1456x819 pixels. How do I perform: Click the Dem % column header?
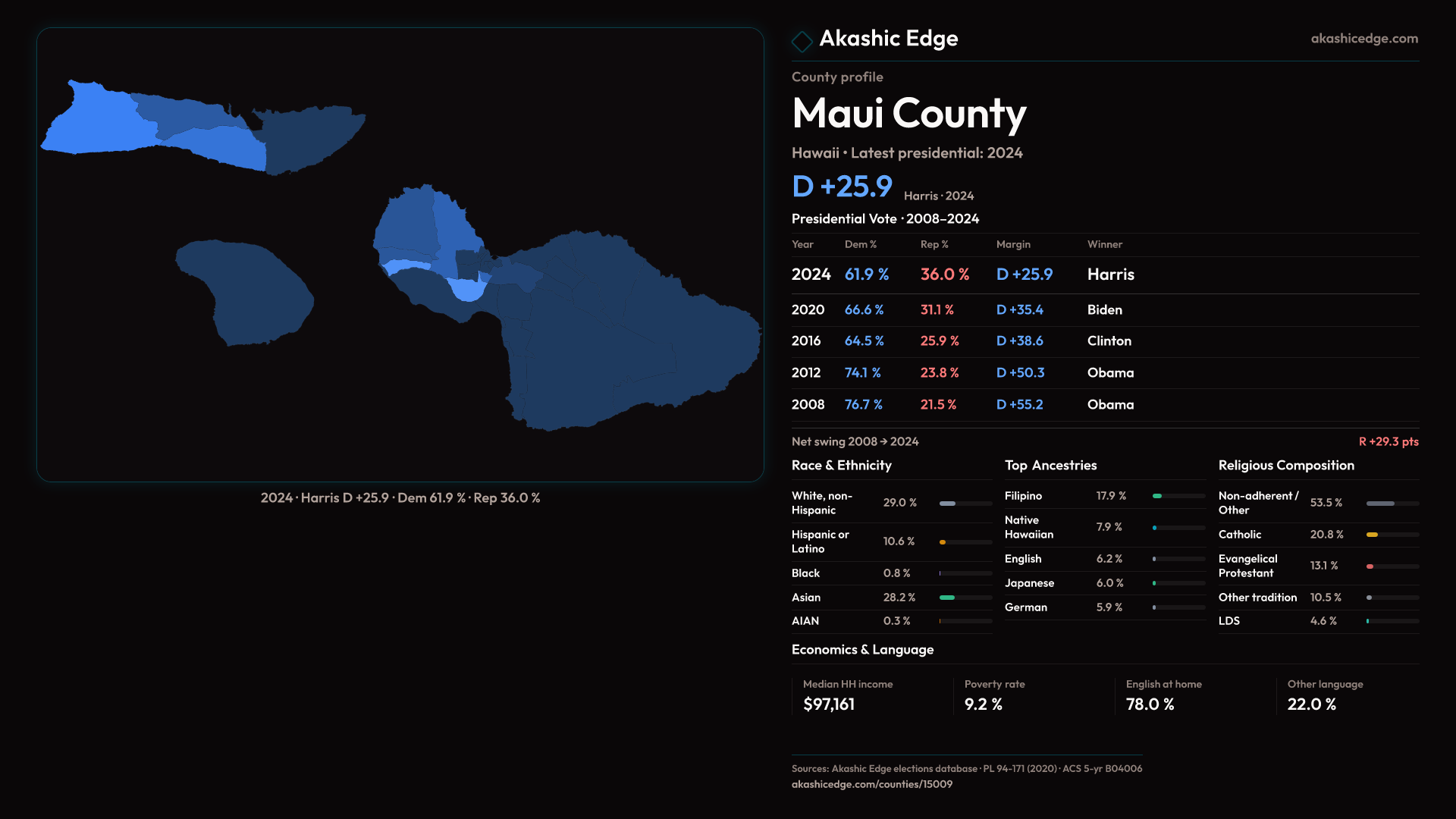(860, 244)
